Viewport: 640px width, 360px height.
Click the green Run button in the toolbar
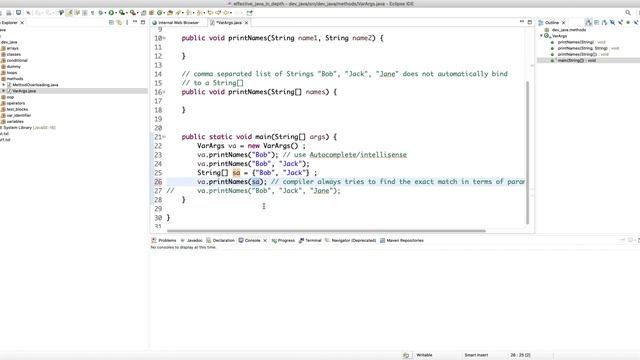(111, 13)
